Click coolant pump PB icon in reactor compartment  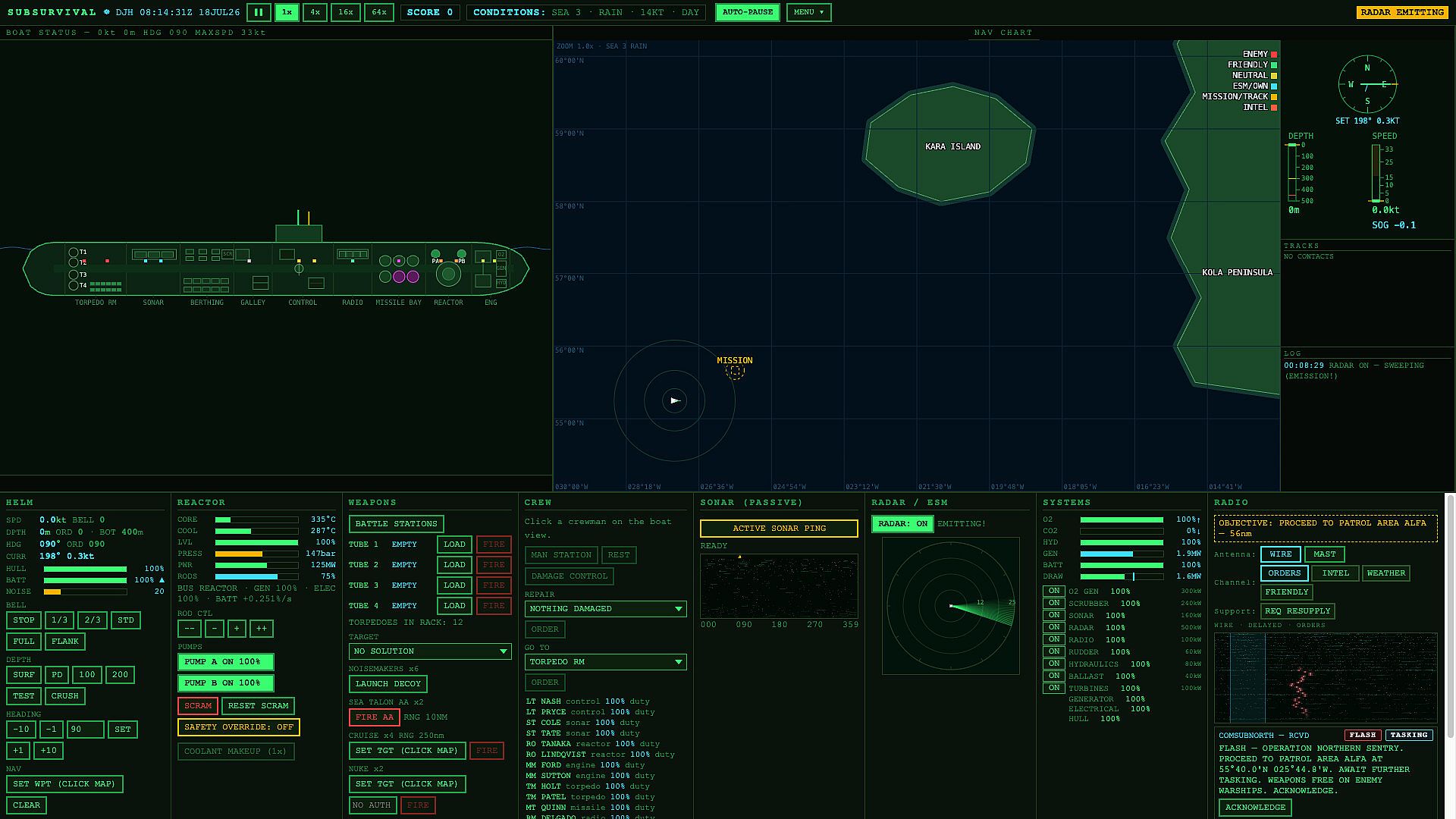461,253
